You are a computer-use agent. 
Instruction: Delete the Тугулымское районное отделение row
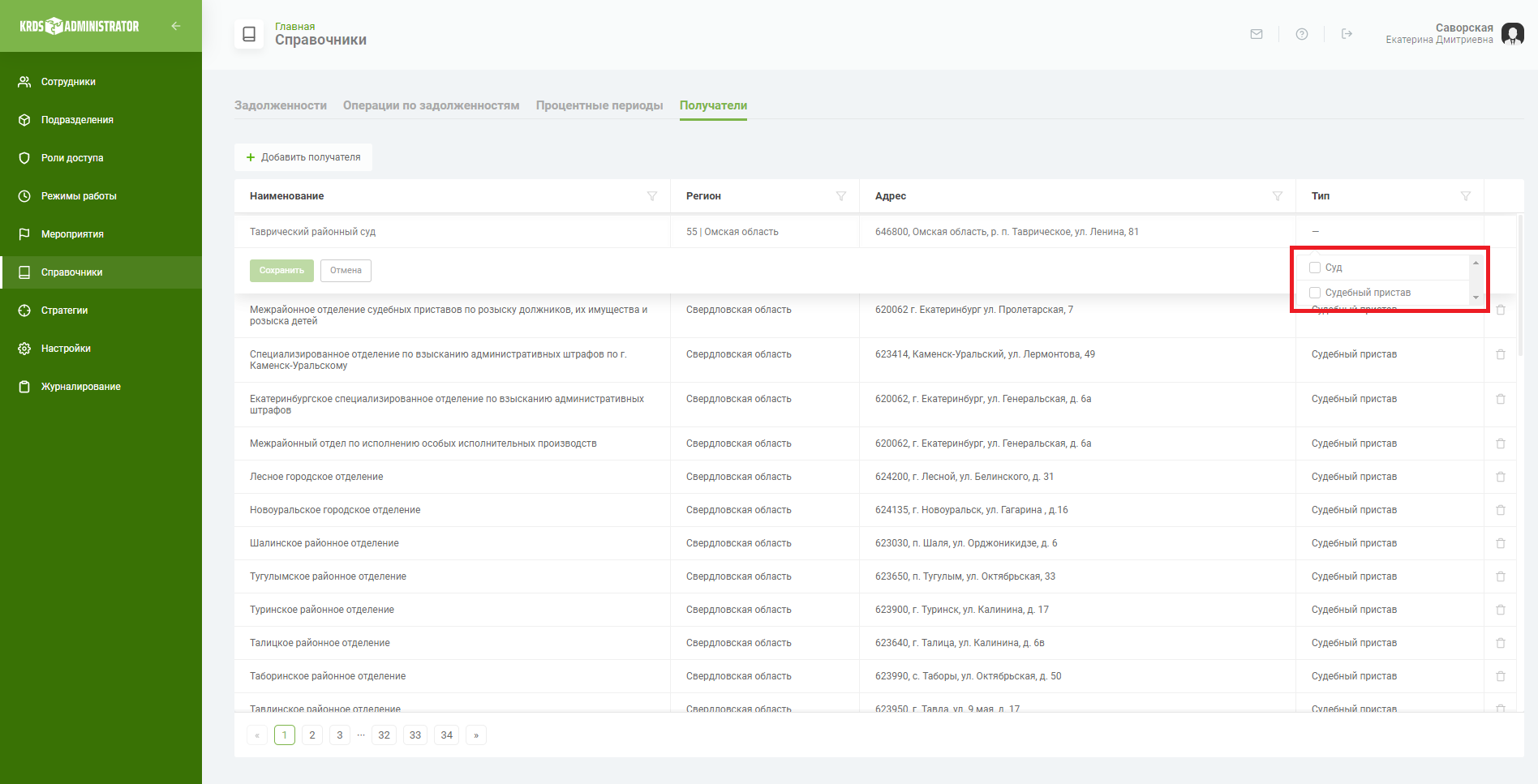[1501, 576]
